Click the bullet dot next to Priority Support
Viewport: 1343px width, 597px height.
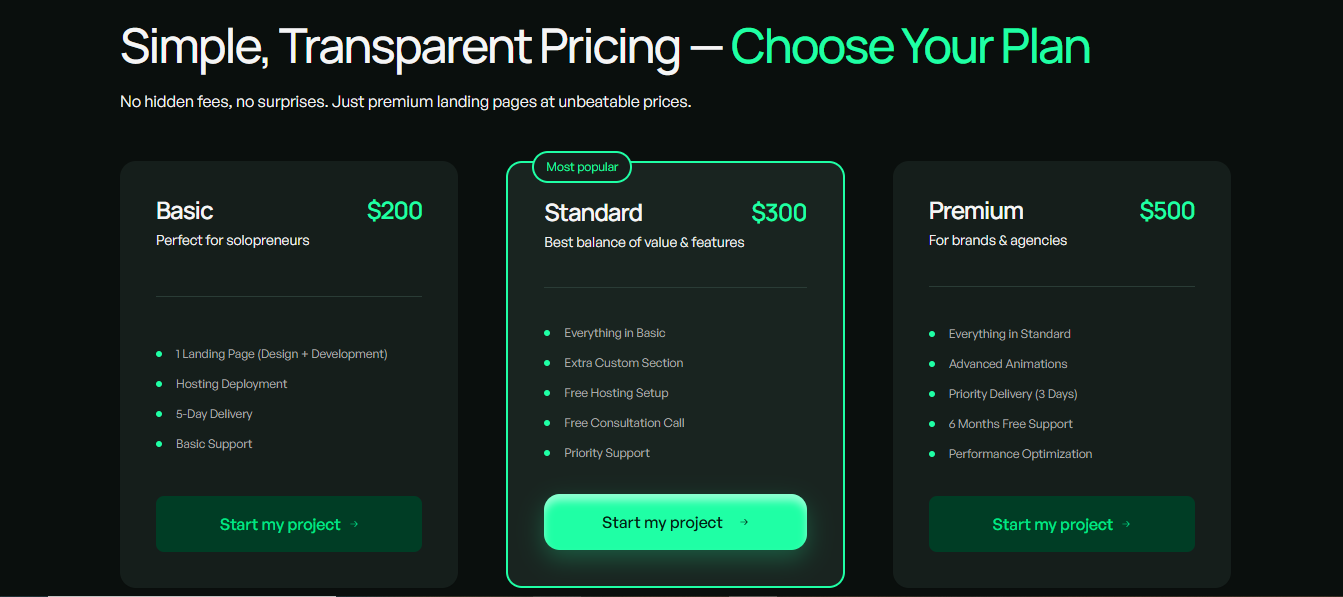547,453
